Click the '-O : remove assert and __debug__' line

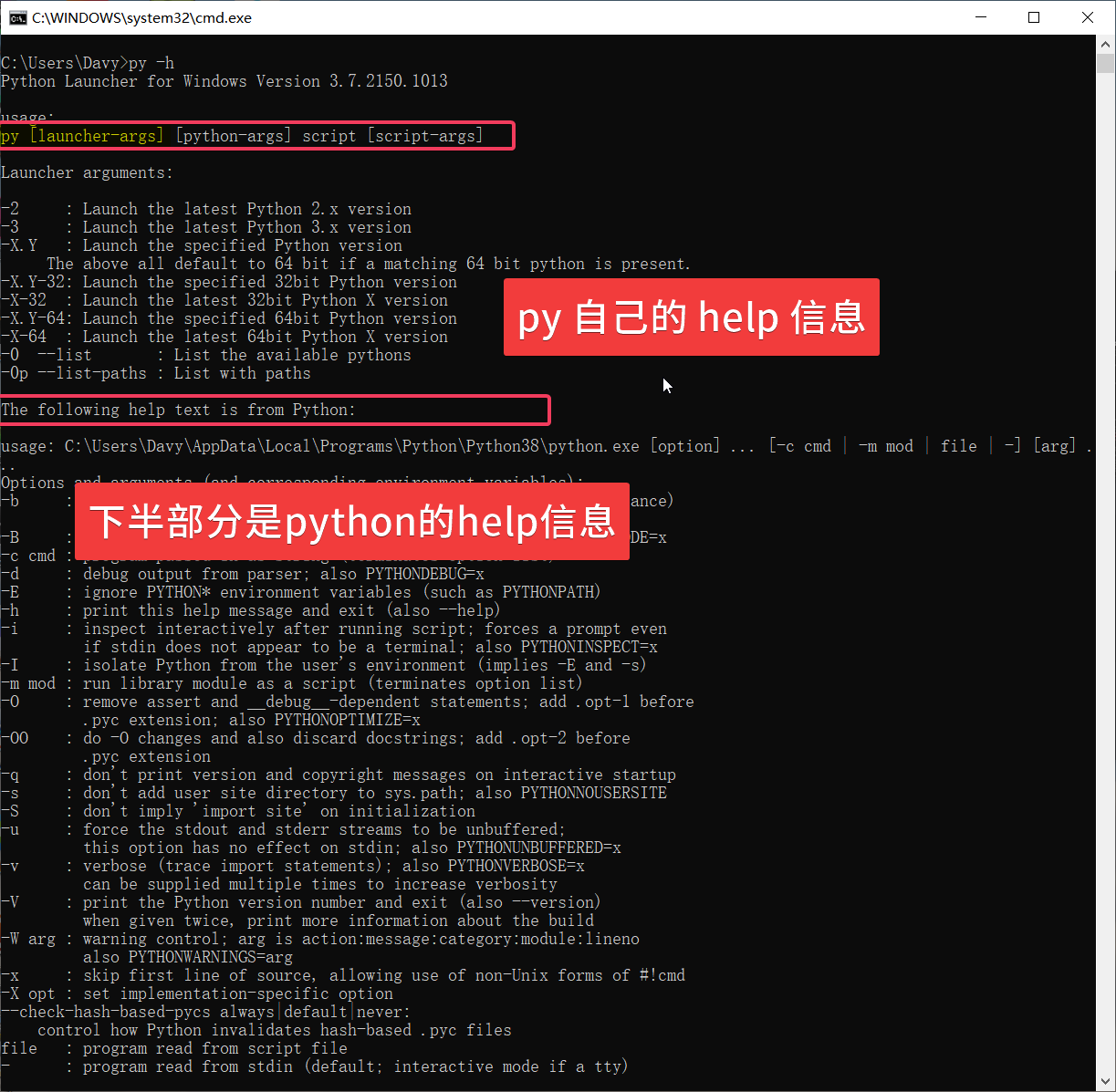tap(348, 702)
